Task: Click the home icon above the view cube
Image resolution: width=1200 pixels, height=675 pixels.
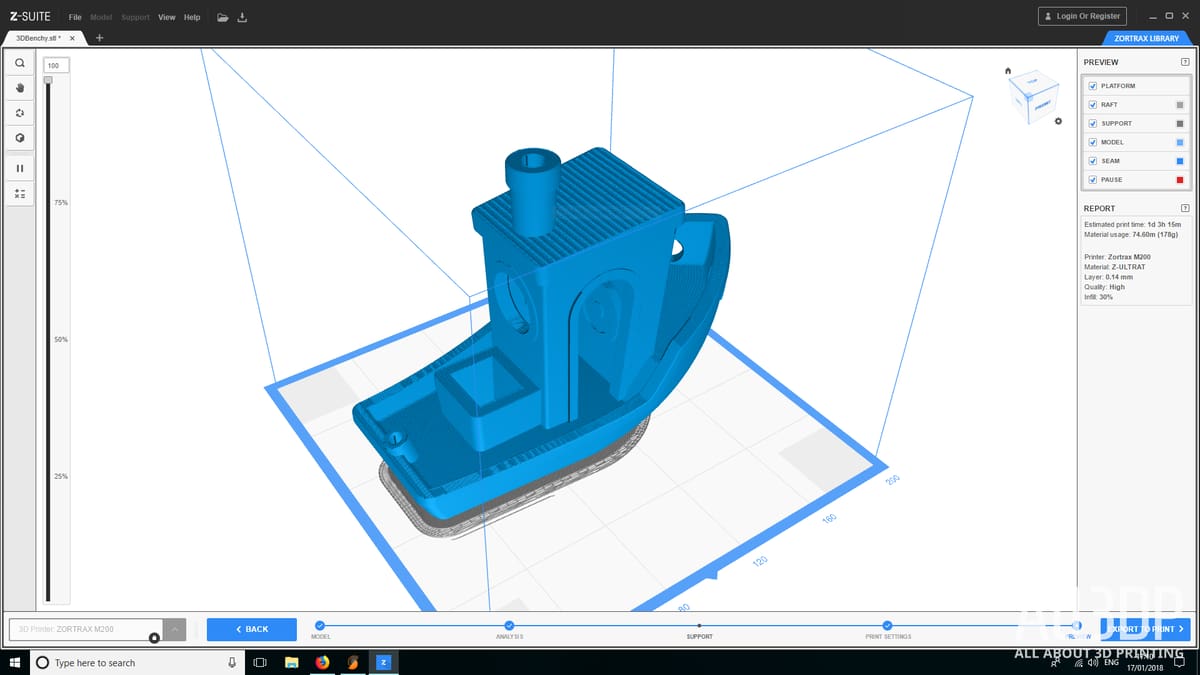Action: (x=1008, y=70)
